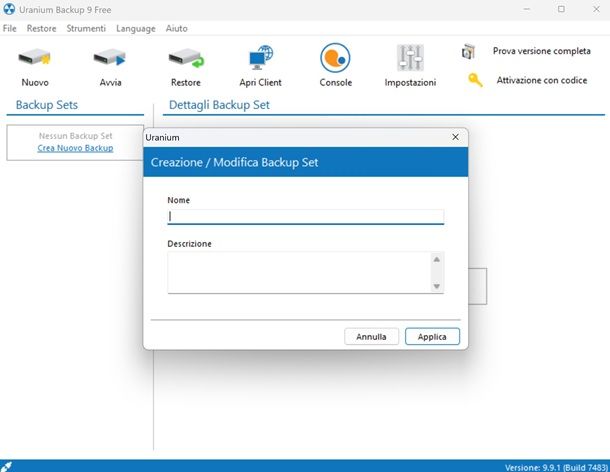Open the Console icon

(x=335, y=58)
